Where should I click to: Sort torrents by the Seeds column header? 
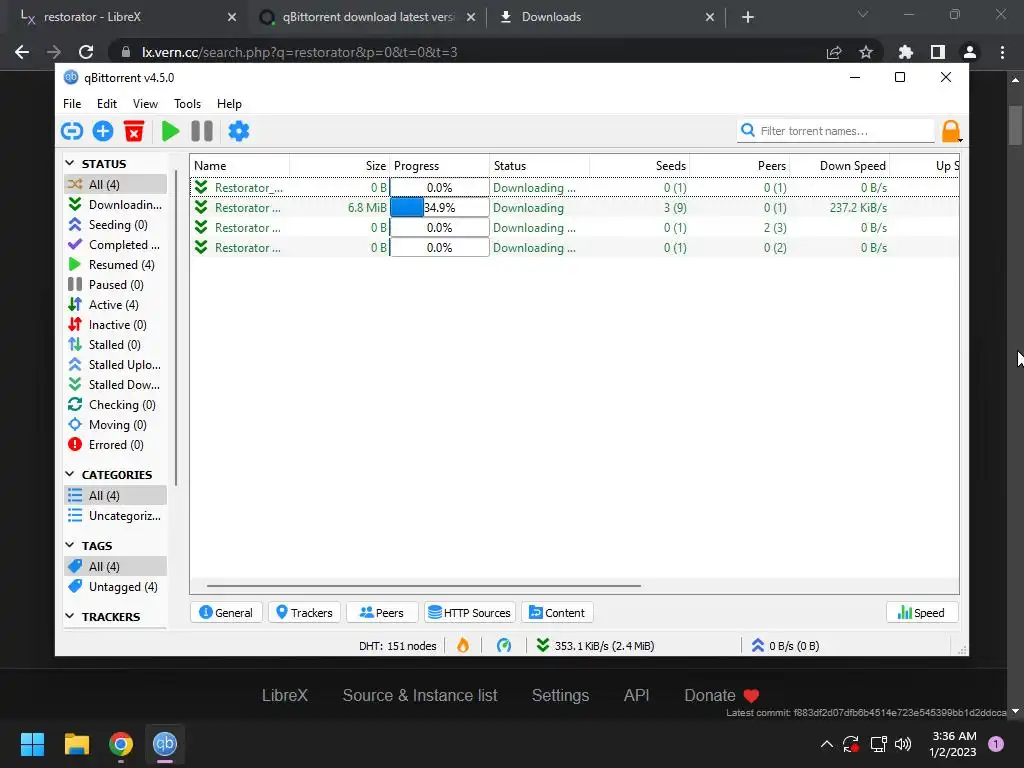(639, 166)
